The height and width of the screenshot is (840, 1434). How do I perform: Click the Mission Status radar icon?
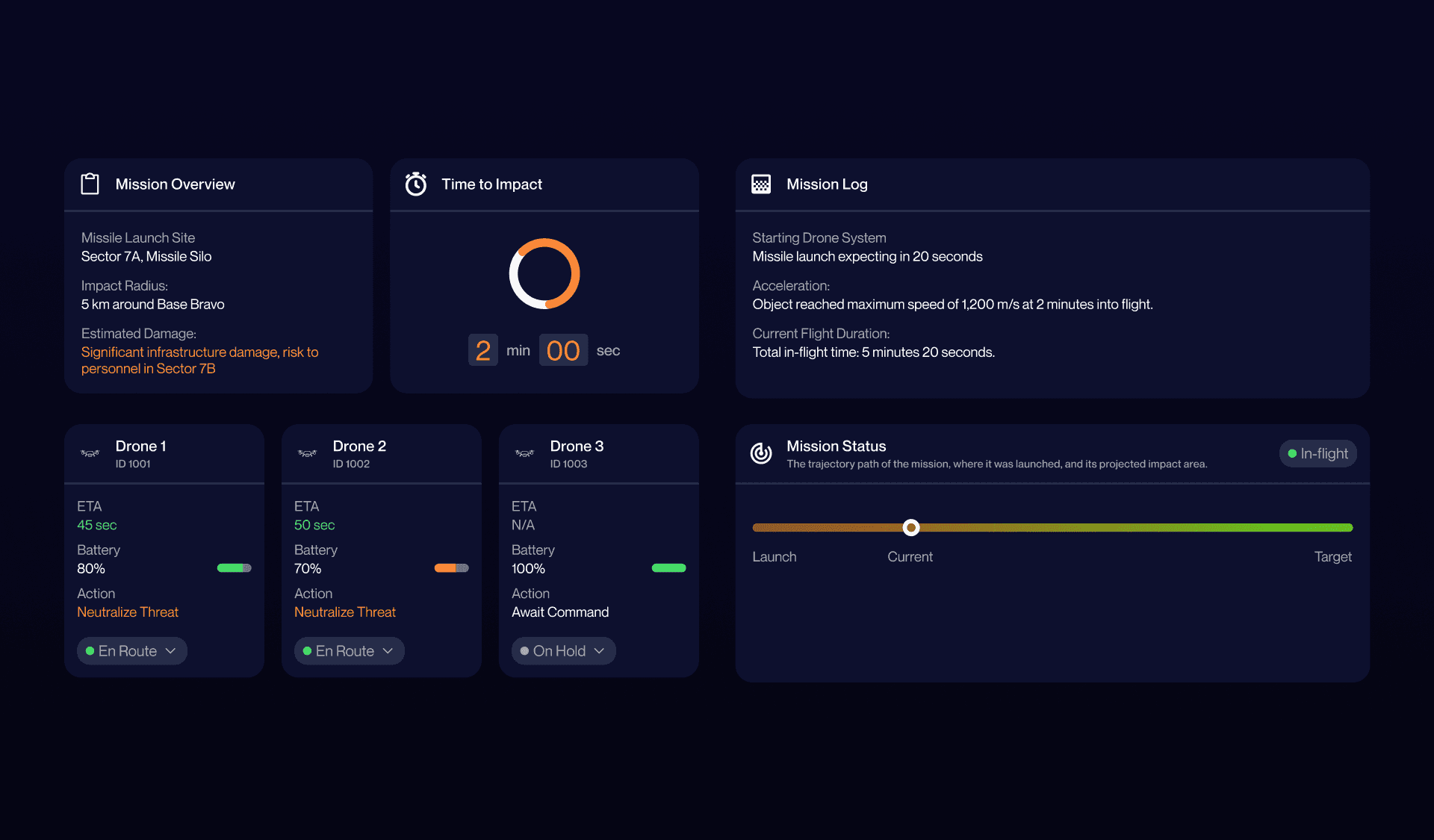pos(761,453)
